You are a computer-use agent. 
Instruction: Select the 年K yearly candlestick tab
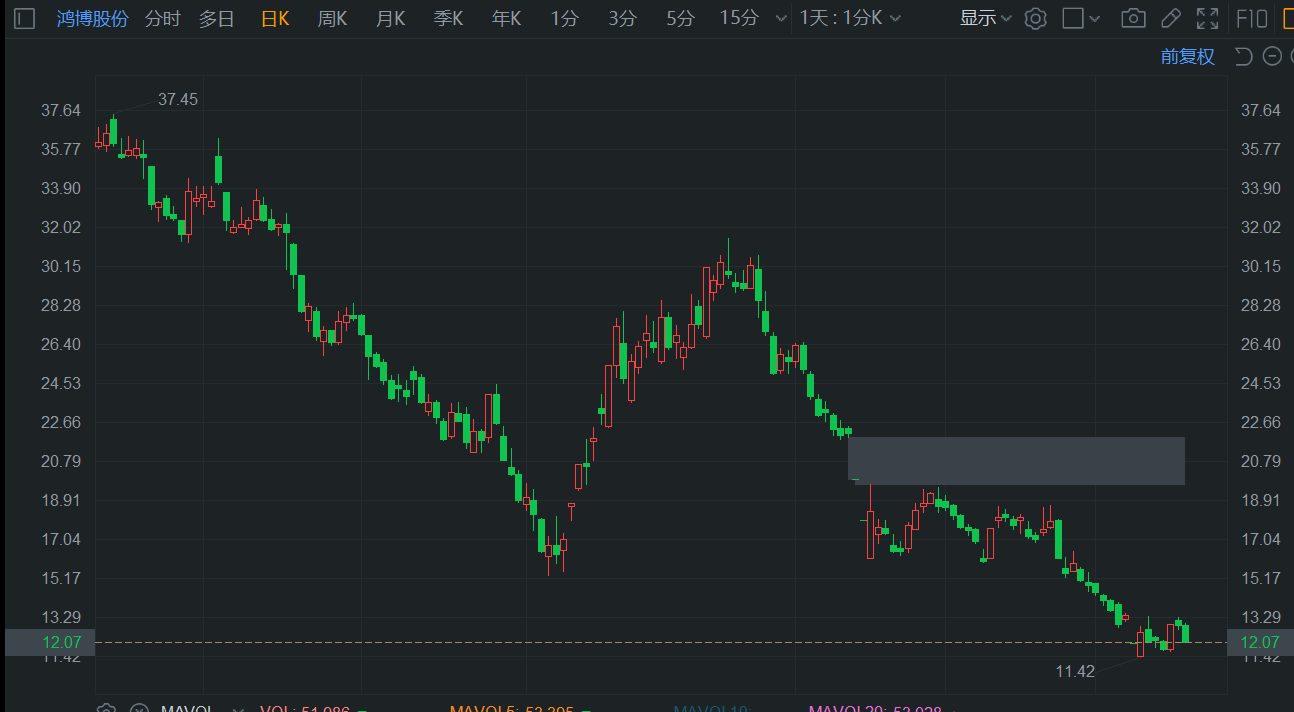tap(506, 18)
